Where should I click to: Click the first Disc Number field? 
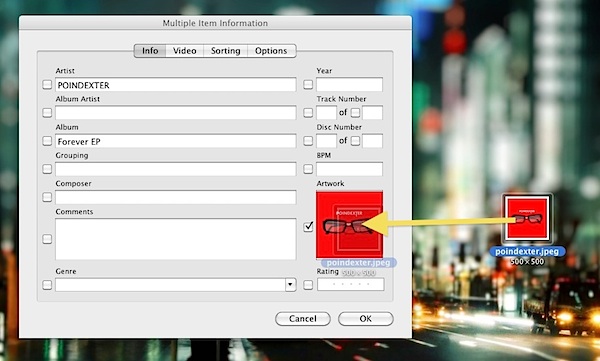coord(326,141)
